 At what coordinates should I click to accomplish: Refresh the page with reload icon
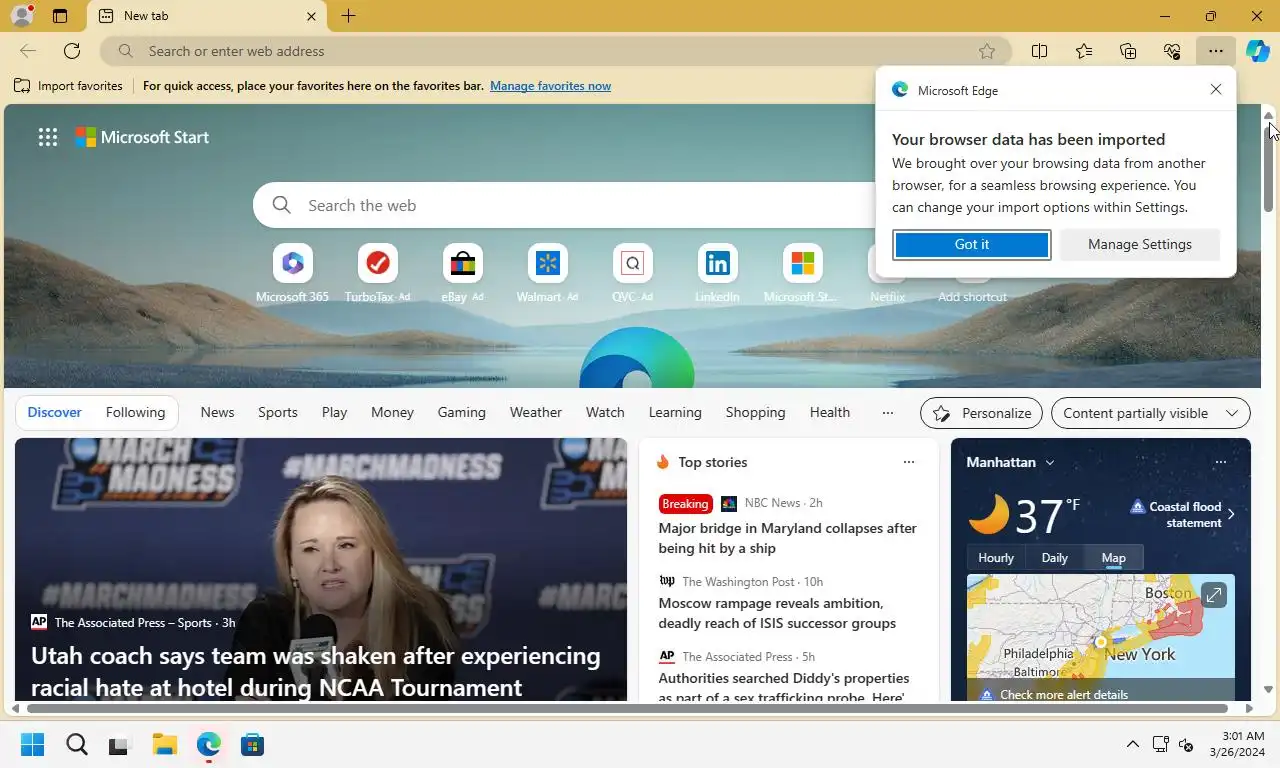tap(72, 51)
